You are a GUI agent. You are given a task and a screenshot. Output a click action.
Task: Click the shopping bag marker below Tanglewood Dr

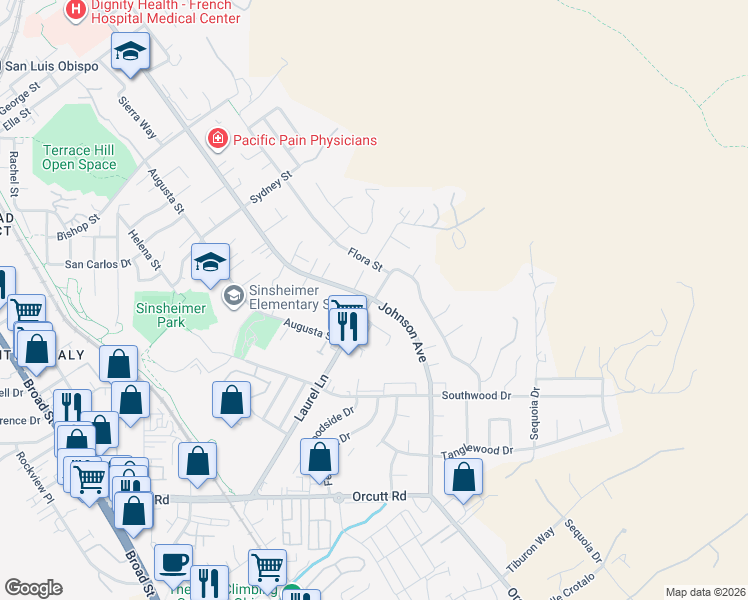[463, 480]
